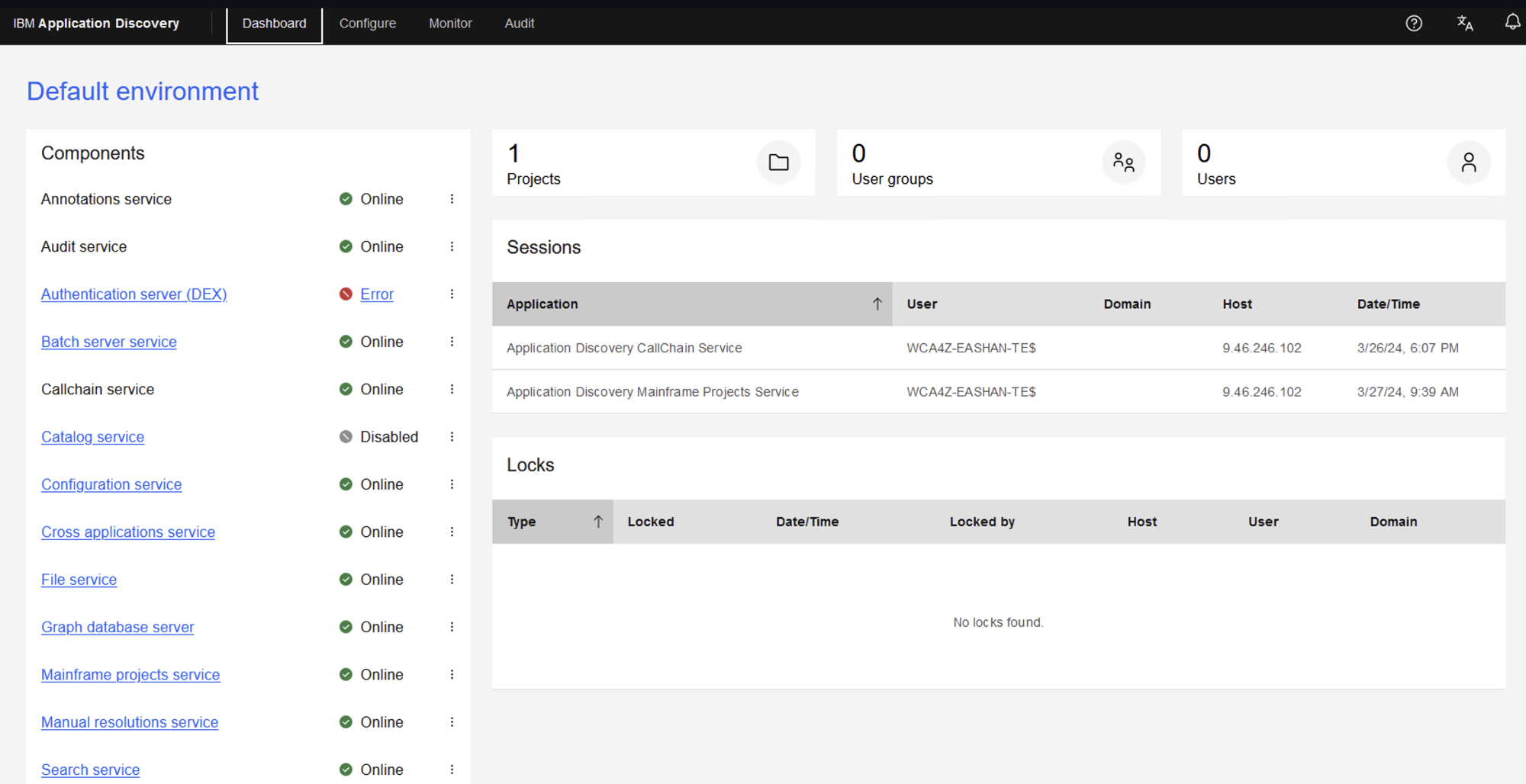Open the Cross applications service link

coord(128,532)
